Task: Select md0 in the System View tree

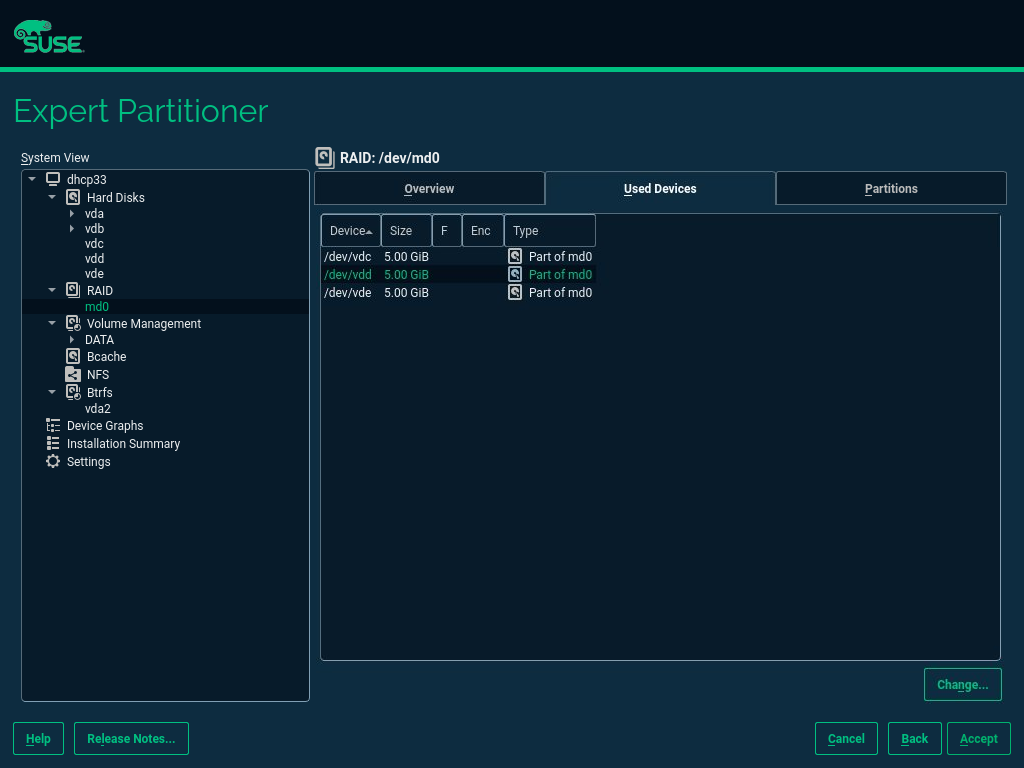Action: pyautogui.click(x=97, y=307)
